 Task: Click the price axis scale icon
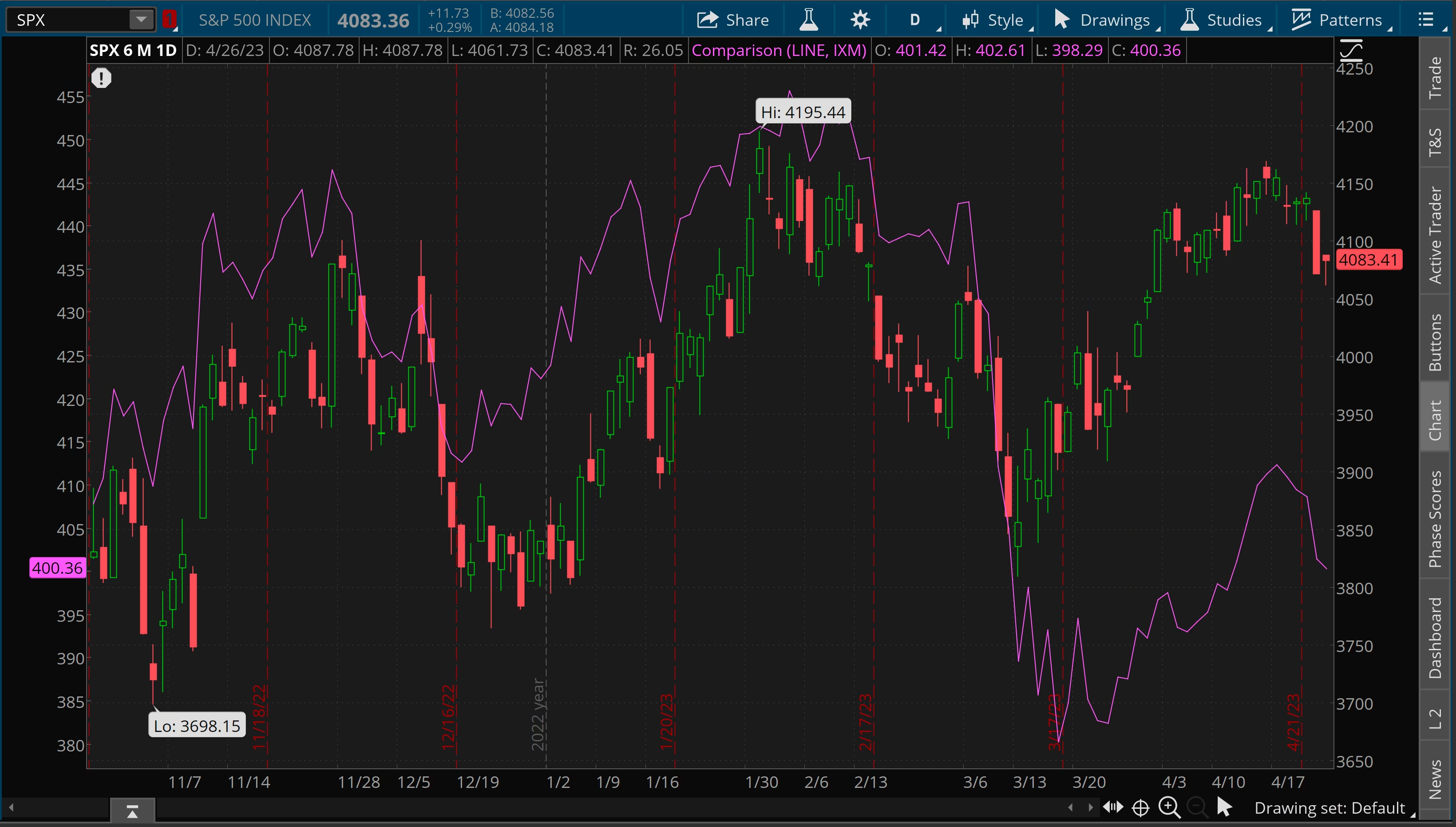tap(1351, 51)
